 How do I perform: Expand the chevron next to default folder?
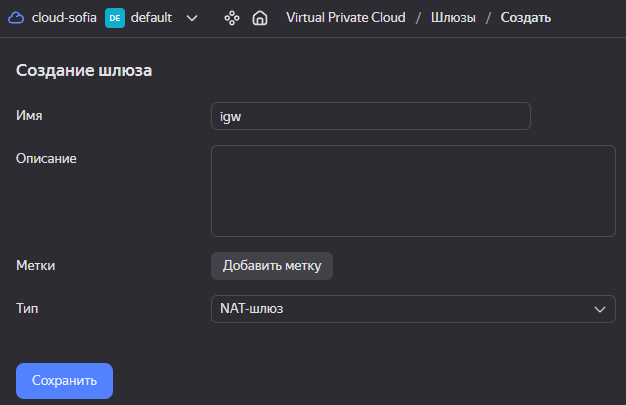click(x=192, y=18)
